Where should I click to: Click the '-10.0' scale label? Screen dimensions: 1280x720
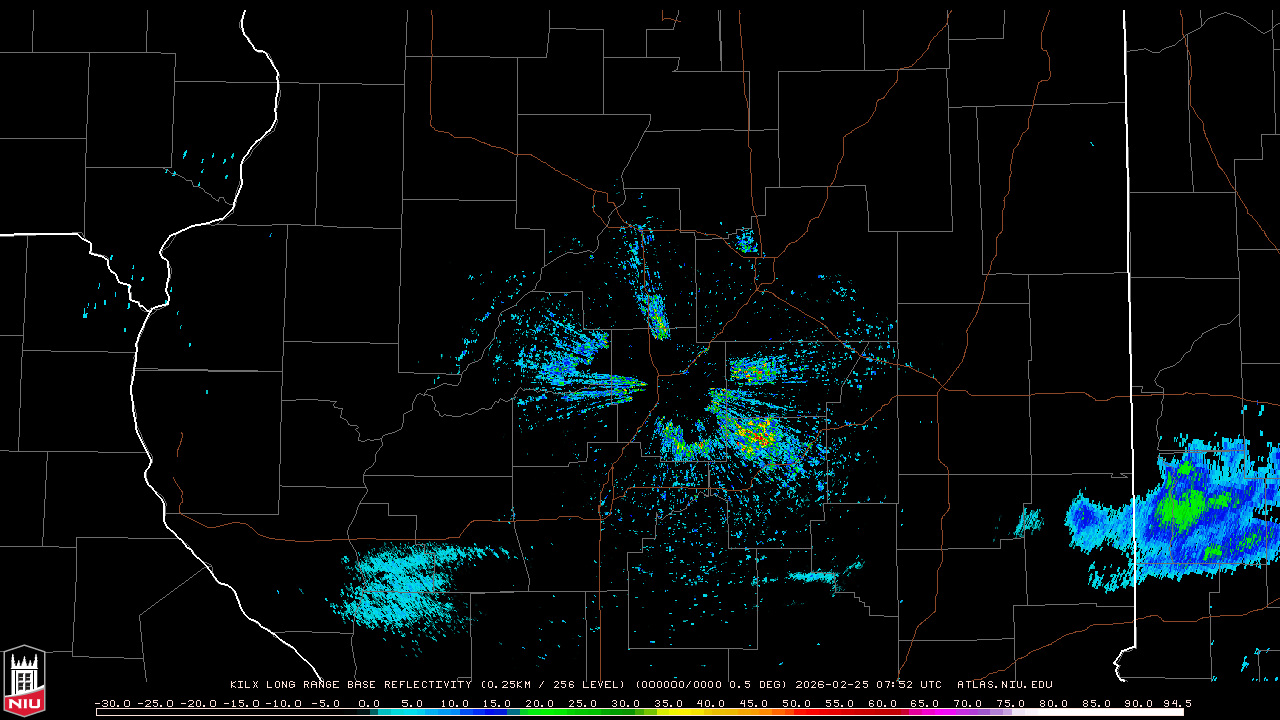pos(284,703)
